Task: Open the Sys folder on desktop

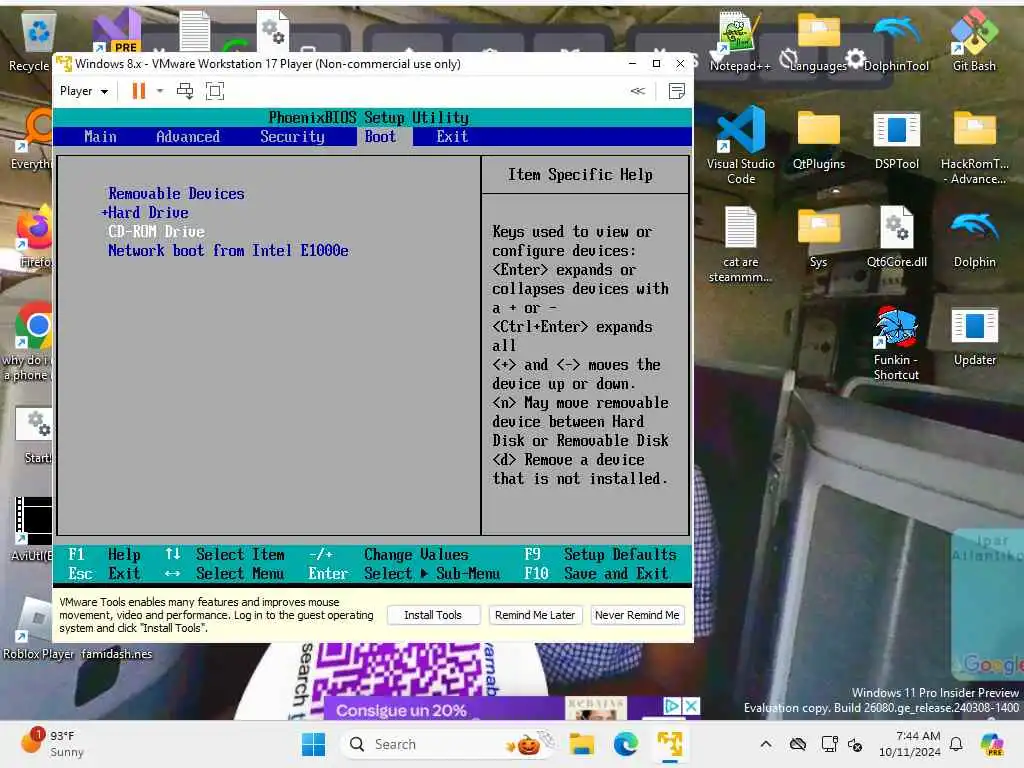Action: pos(818,238)
